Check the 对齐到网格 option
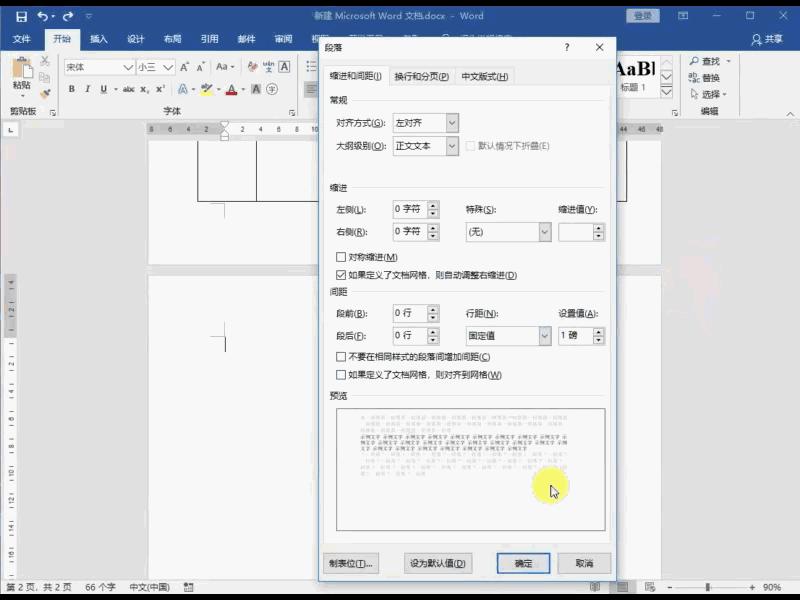800x600 pixels. (x=340, y=375)
